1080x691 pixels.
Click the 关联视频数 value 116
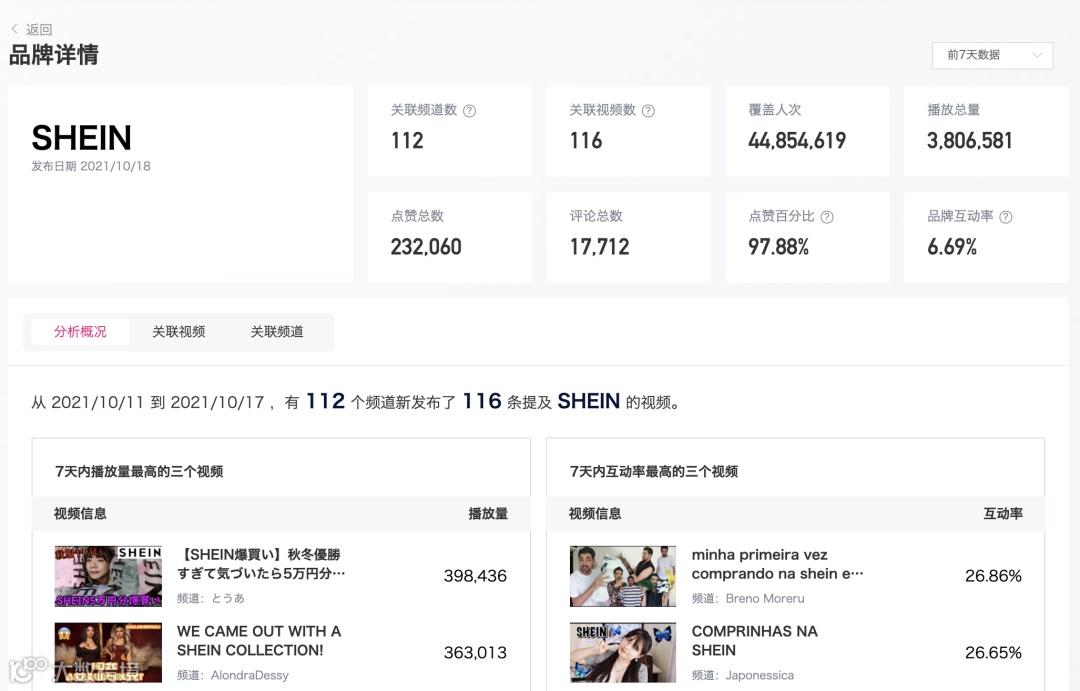[585, 141]
